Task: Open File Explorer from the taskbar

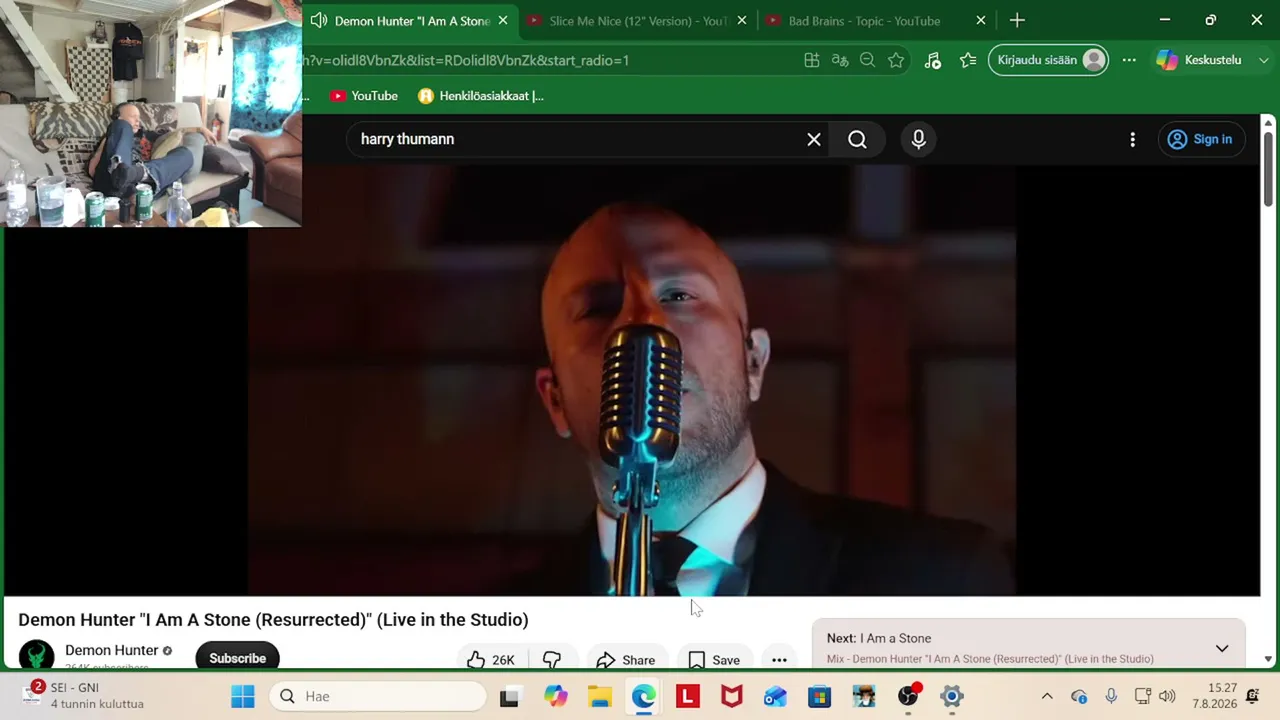Action: tap(599, 696)
